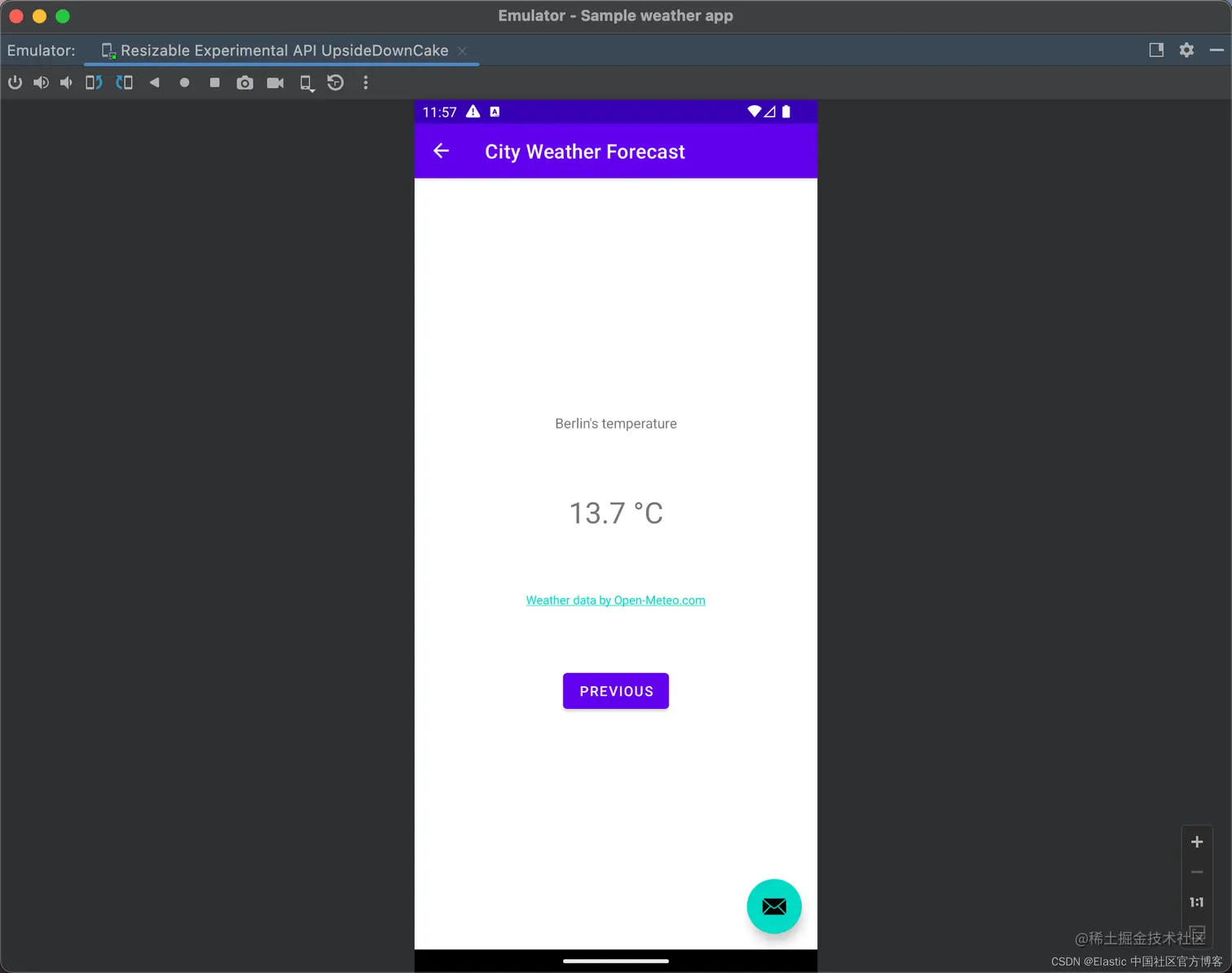Tap the teal email floating action button

point(774,906)
